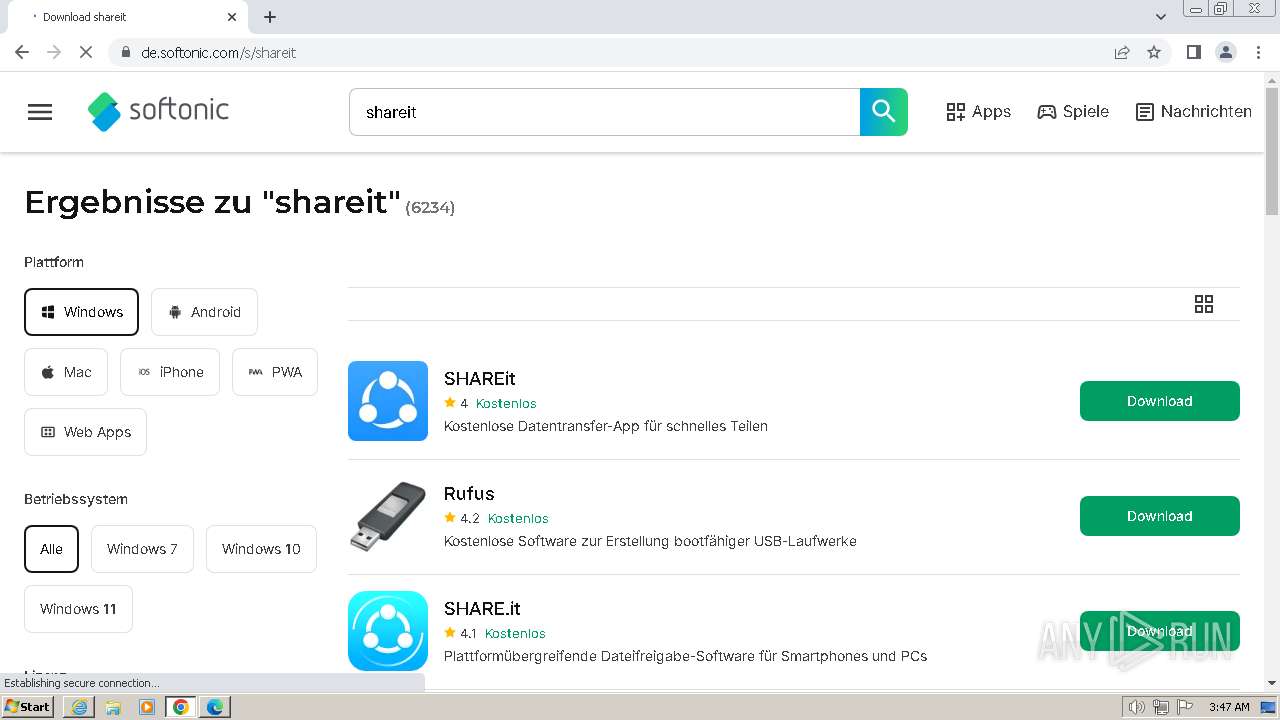
Task: Click into the shareit search field
Action: 604,112
